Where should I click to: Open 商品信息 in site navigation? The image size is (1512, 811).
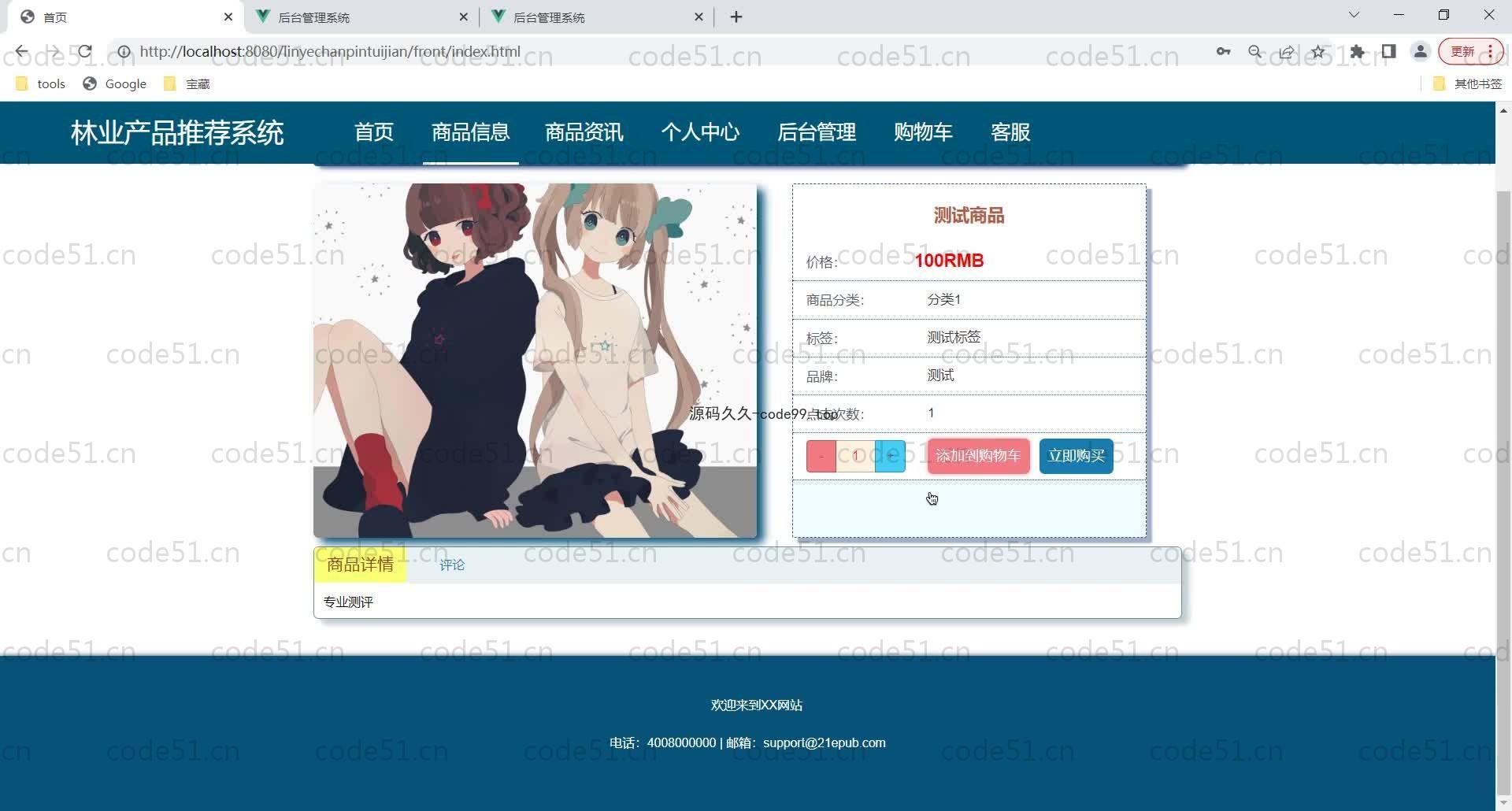[x=471, y=132]
